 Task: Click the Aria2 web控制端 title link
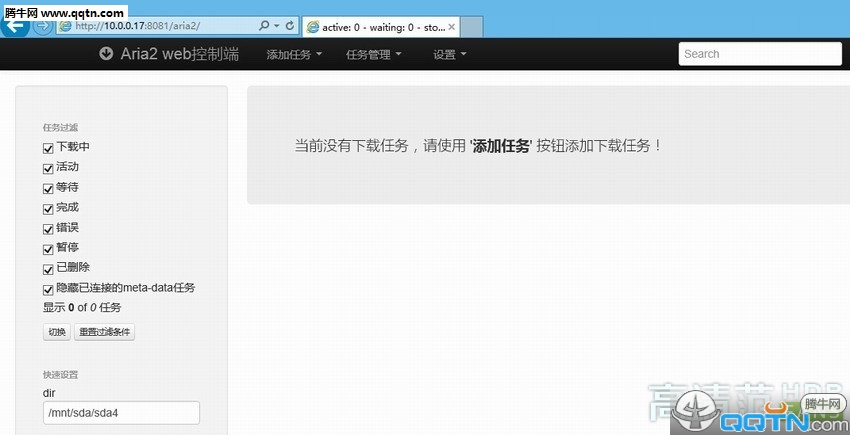click(x=179, y=54)
